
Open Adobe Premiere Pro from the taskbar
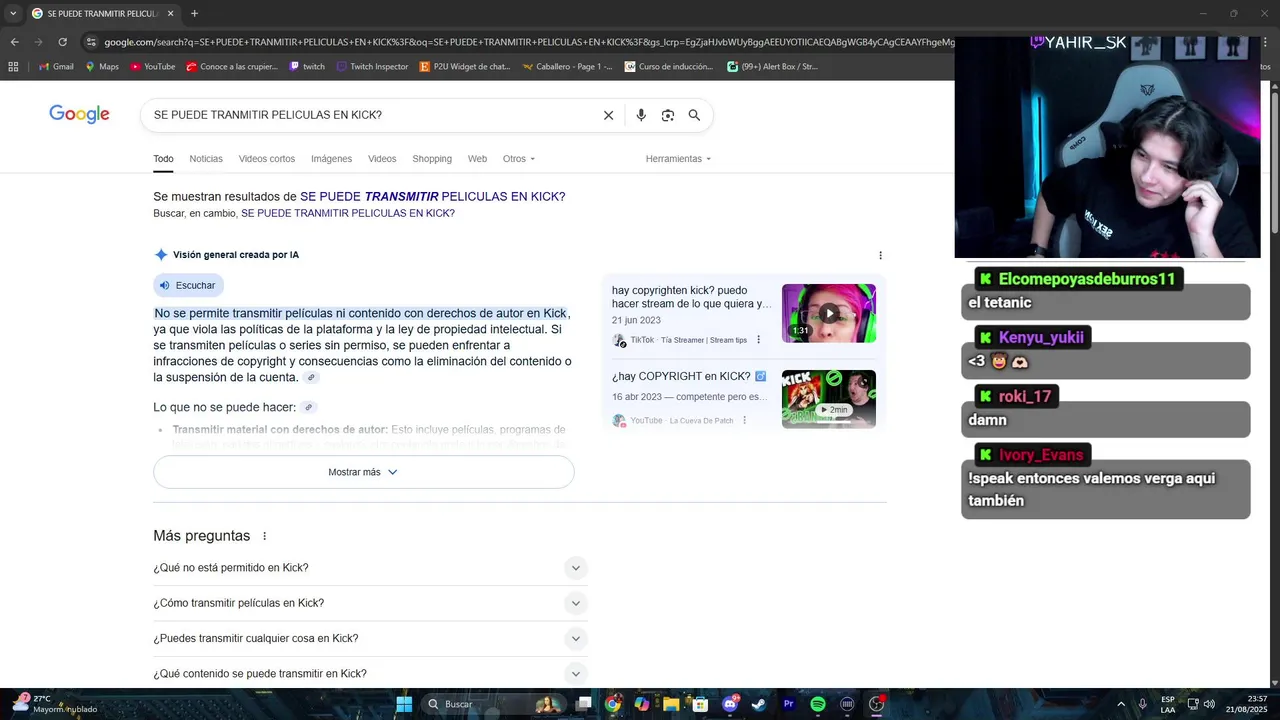788,704
